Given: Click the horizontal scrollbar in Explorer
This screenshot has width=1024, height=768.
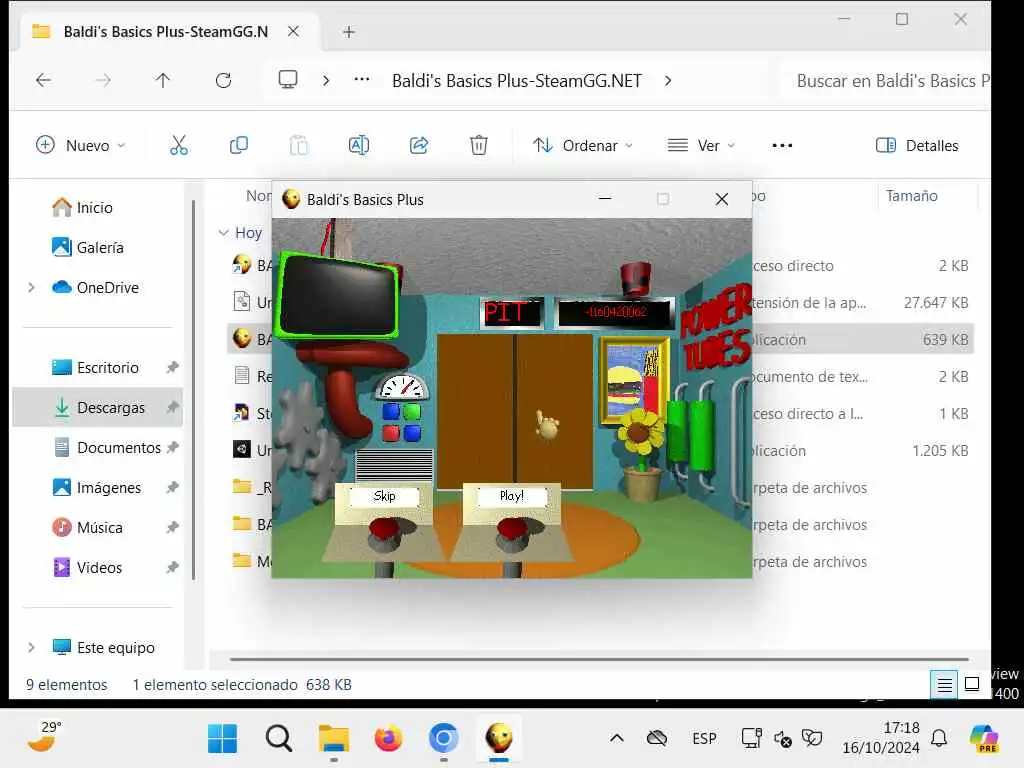Looking at the screenshot, I should pos(599,660).
